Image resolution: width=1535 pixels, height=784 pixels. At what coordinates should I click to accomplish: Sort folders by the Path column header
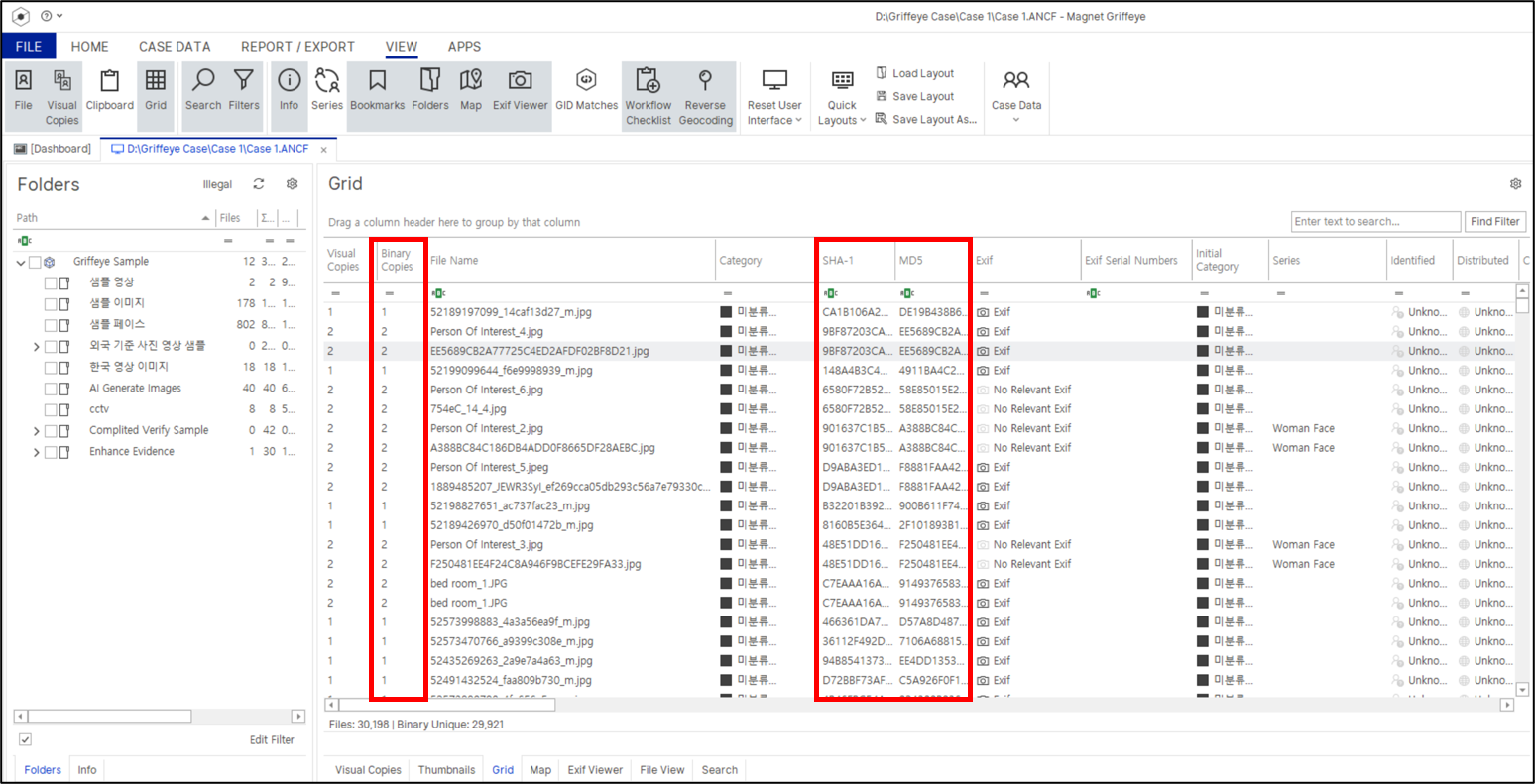113,218
